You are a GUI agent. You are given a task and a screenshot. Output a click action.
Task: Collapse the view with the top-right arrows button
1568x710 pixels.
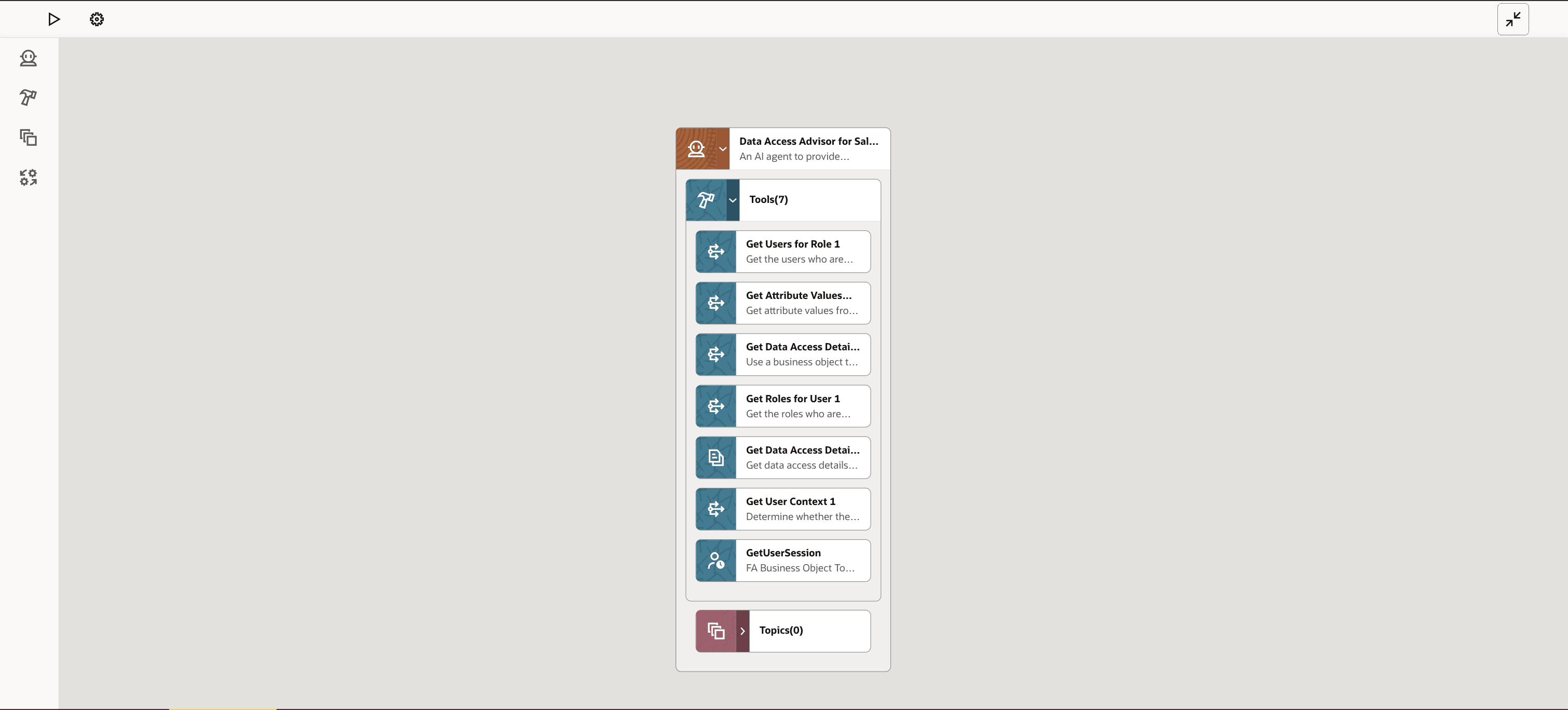point(1512,19)
